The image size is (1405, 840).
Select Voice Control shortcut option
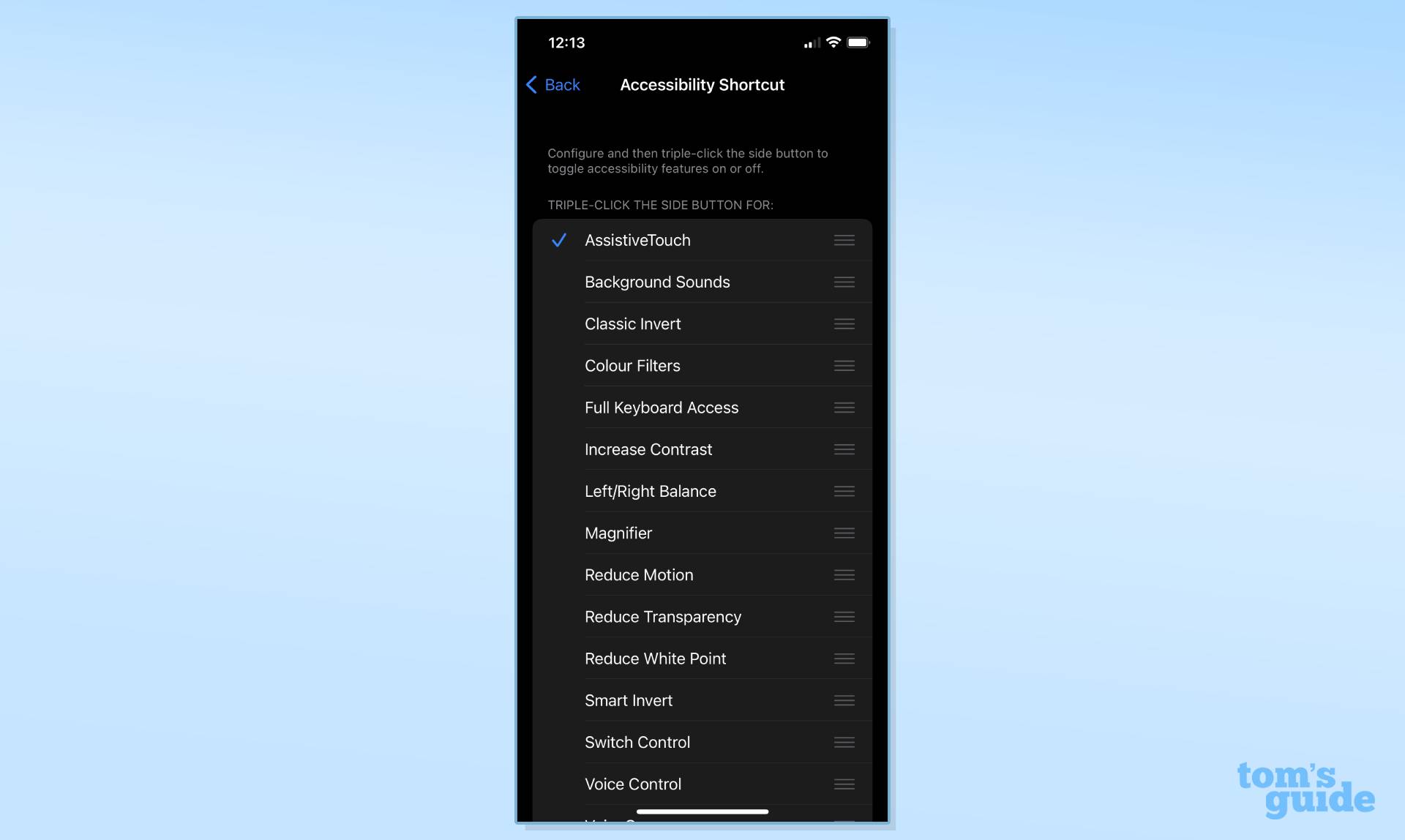coord(633,783)
